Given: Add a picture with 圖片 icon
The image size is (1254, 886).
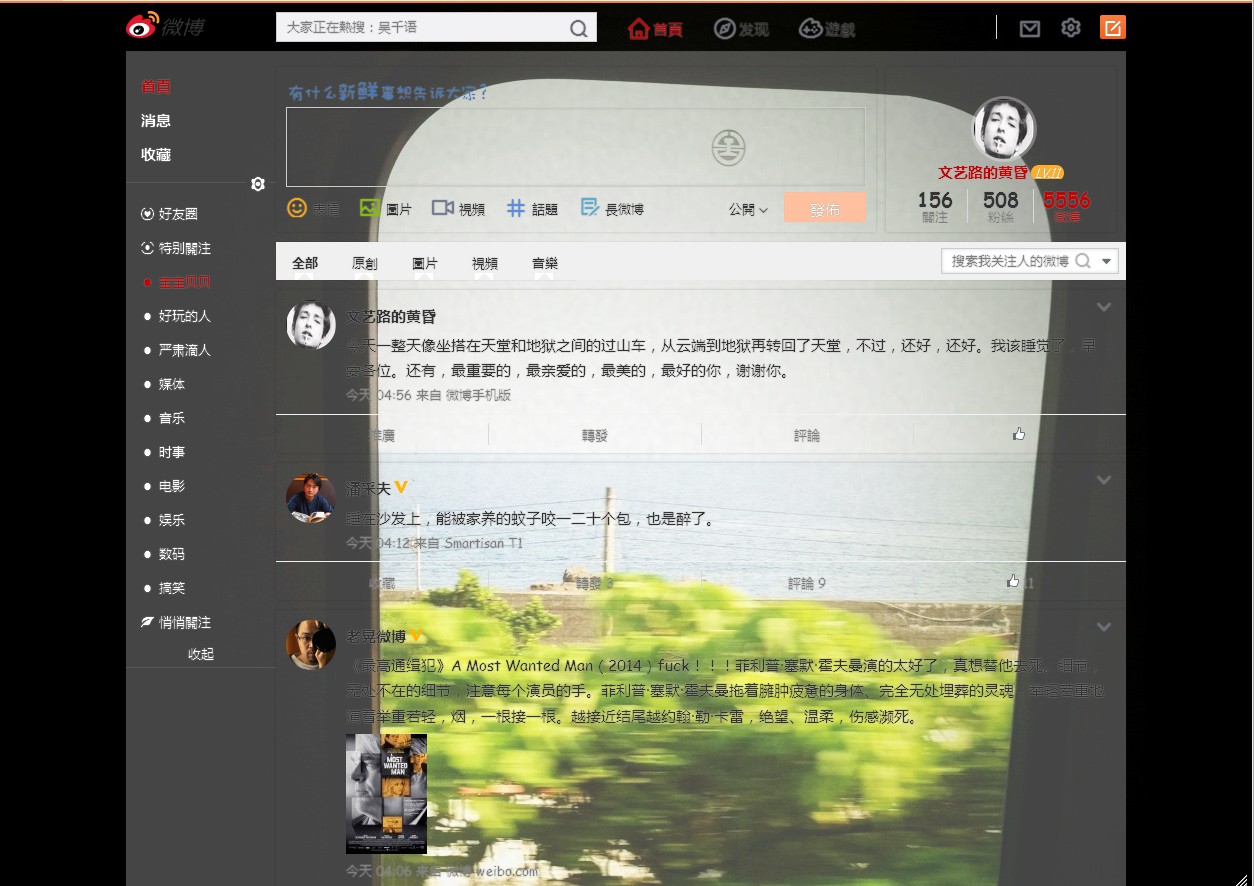Looking at the screenshot, I should [370, 208].
